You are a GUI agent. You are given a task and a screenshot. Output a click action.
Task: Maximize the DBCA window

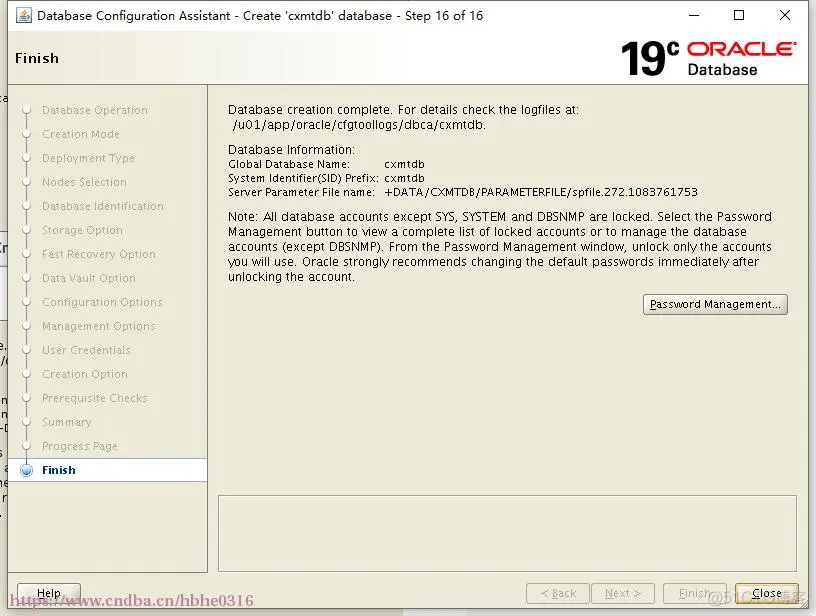[739, 15]
